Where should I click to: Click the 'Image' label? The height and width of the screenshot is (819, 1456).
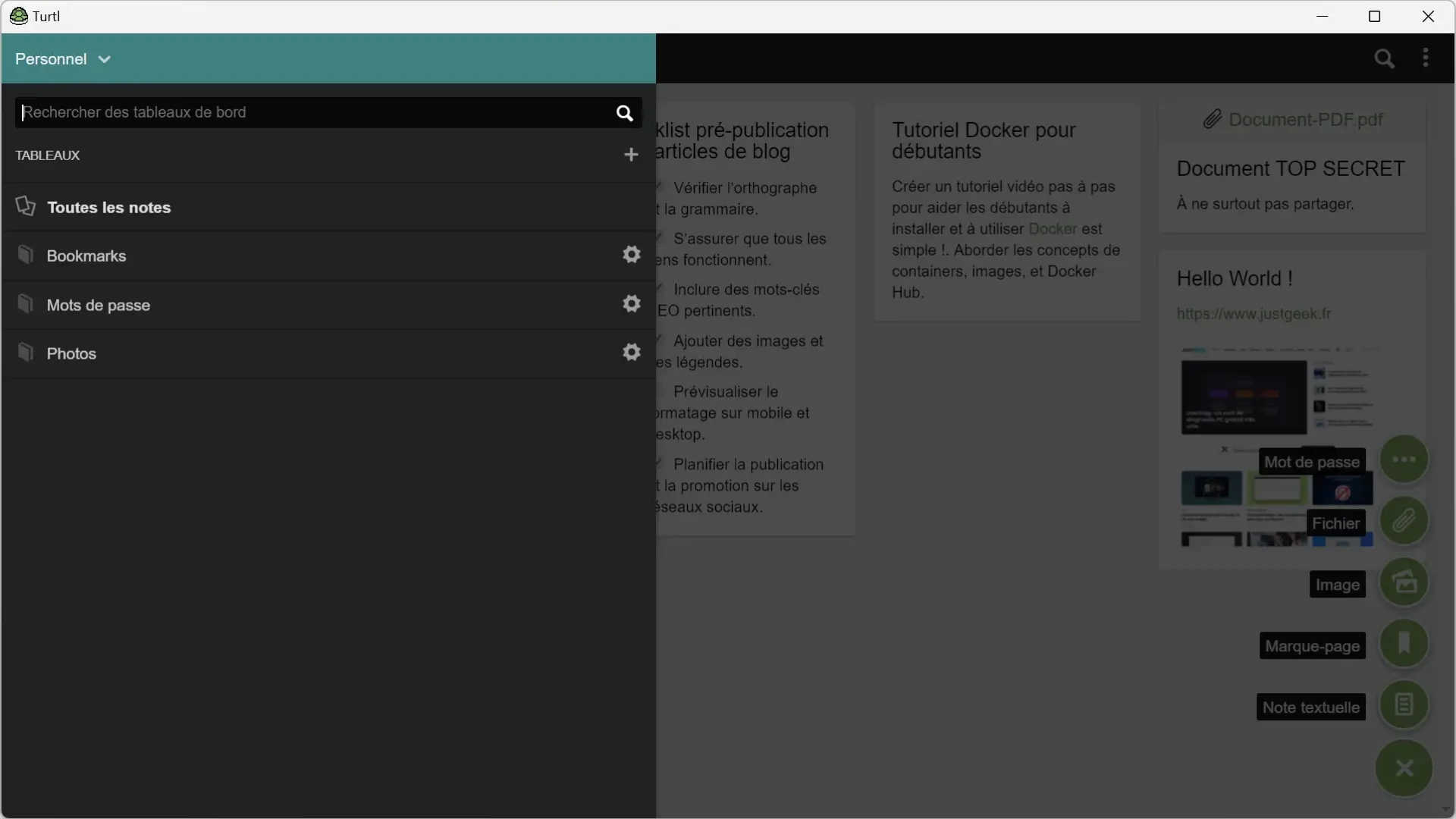click(1337, 585)
